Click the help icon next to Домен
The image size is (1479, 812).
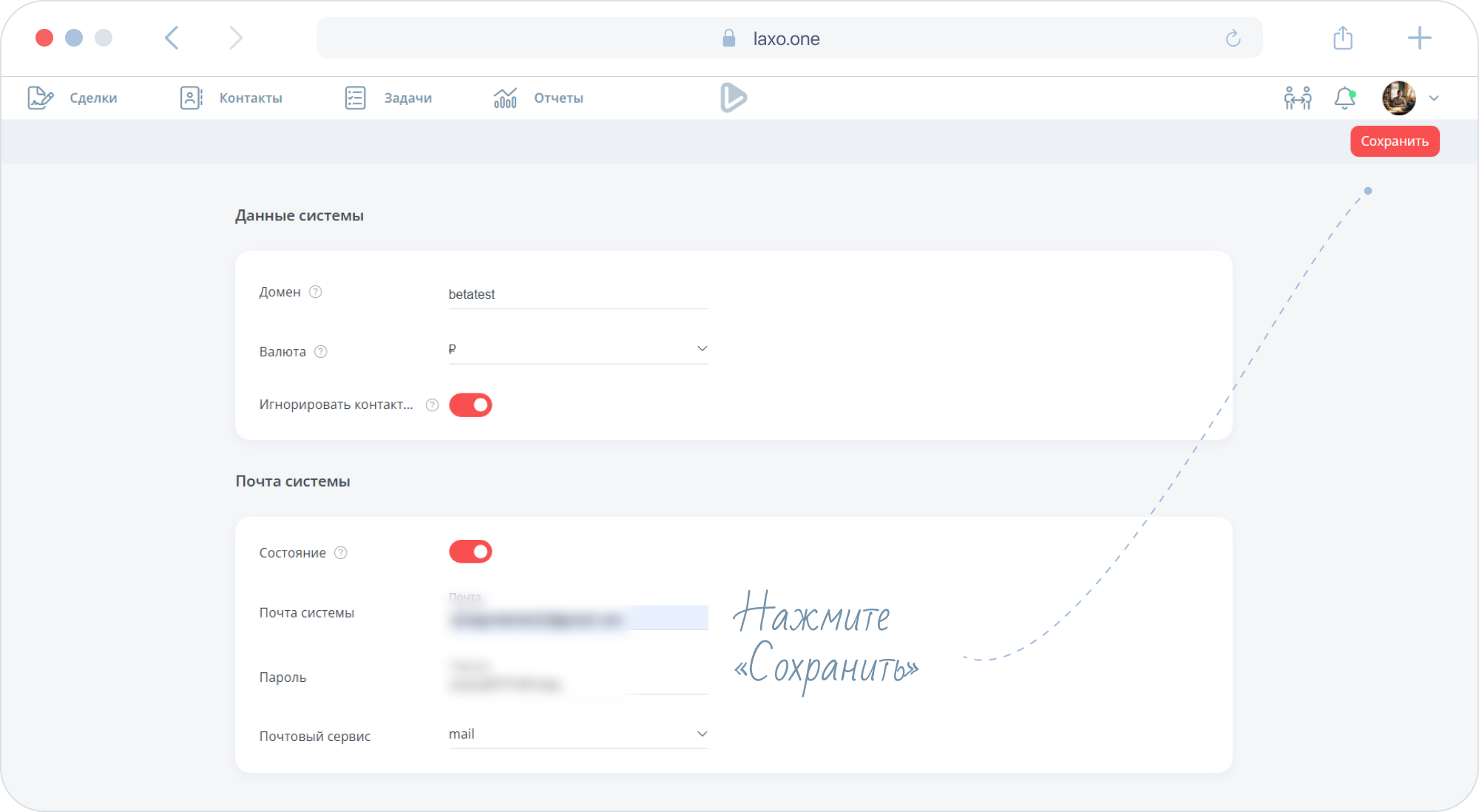click(316, 292)
